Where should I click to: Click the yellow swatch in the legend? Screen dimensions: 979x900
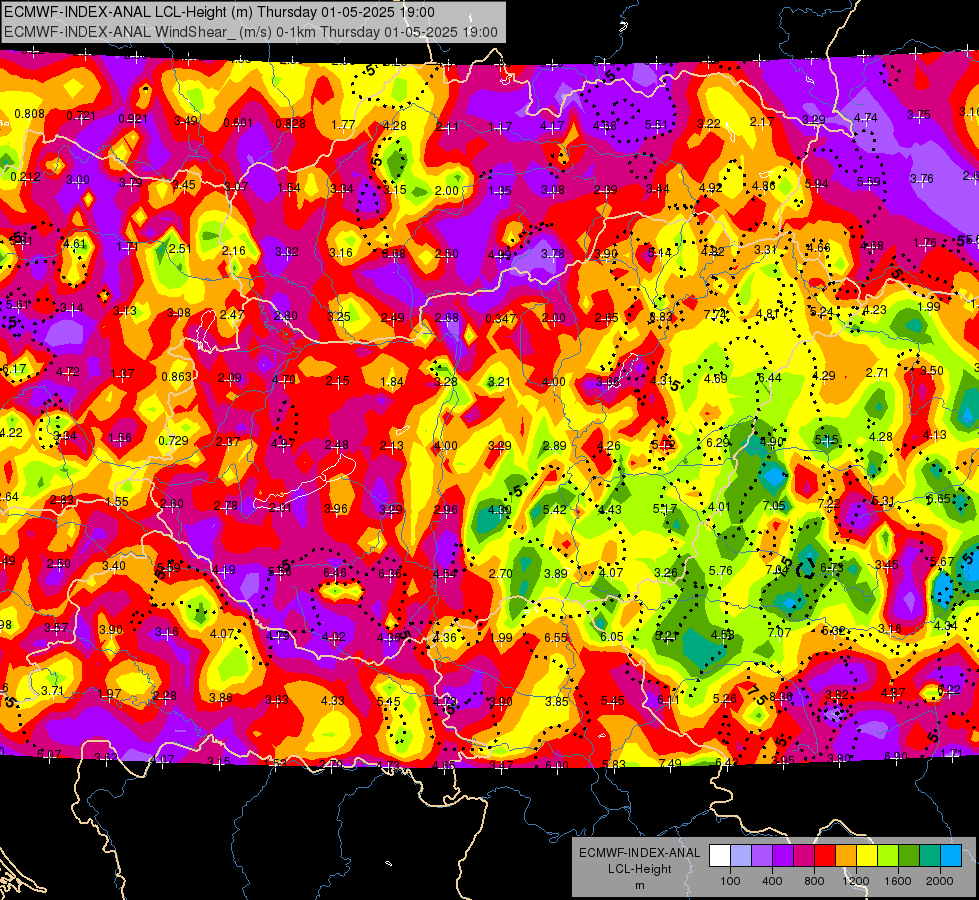click(867, 856)
